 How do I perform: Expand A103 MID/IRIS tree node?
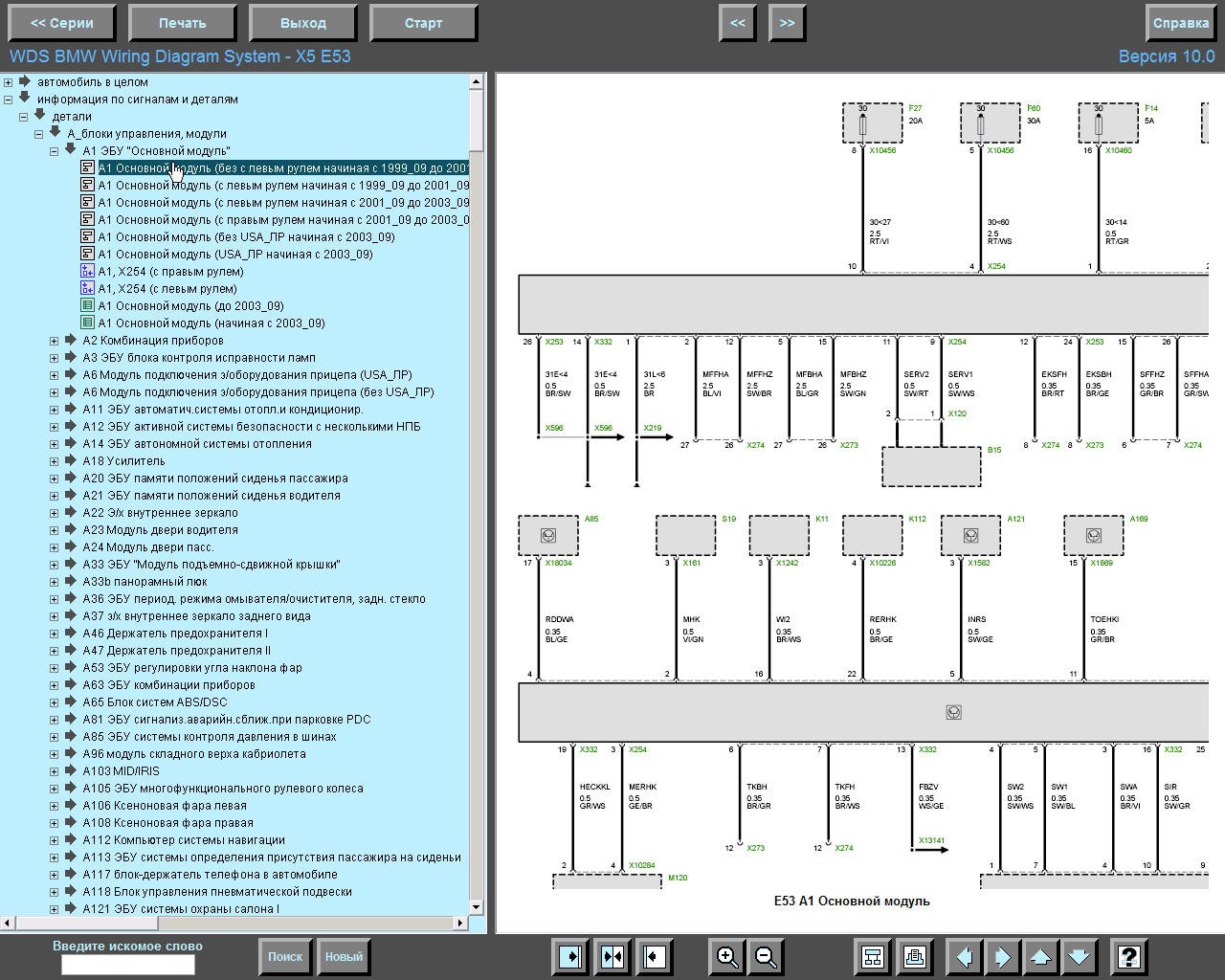(55, 771)
